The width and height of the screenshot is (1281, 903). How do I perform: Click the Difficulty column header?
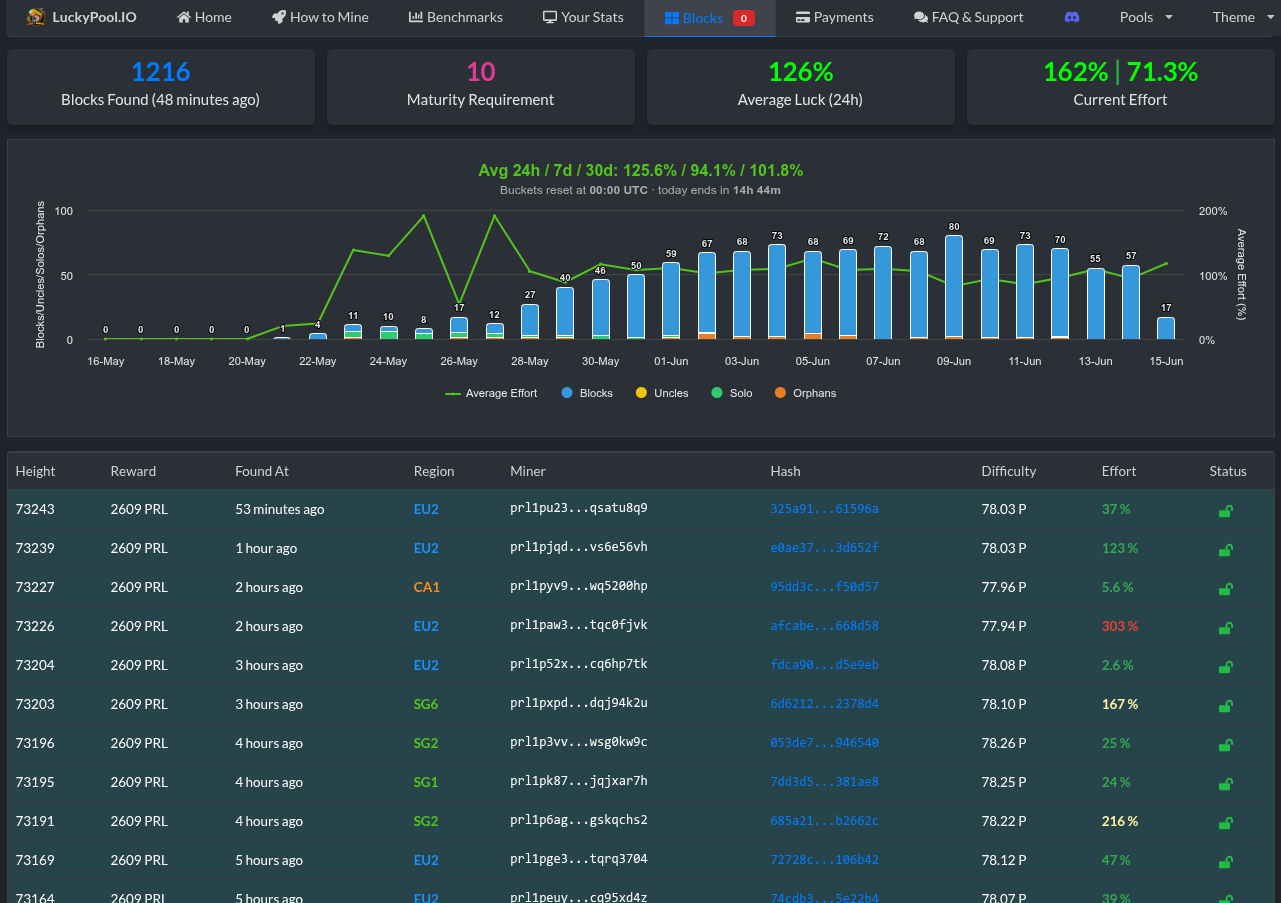click(x=1009, y=471)
